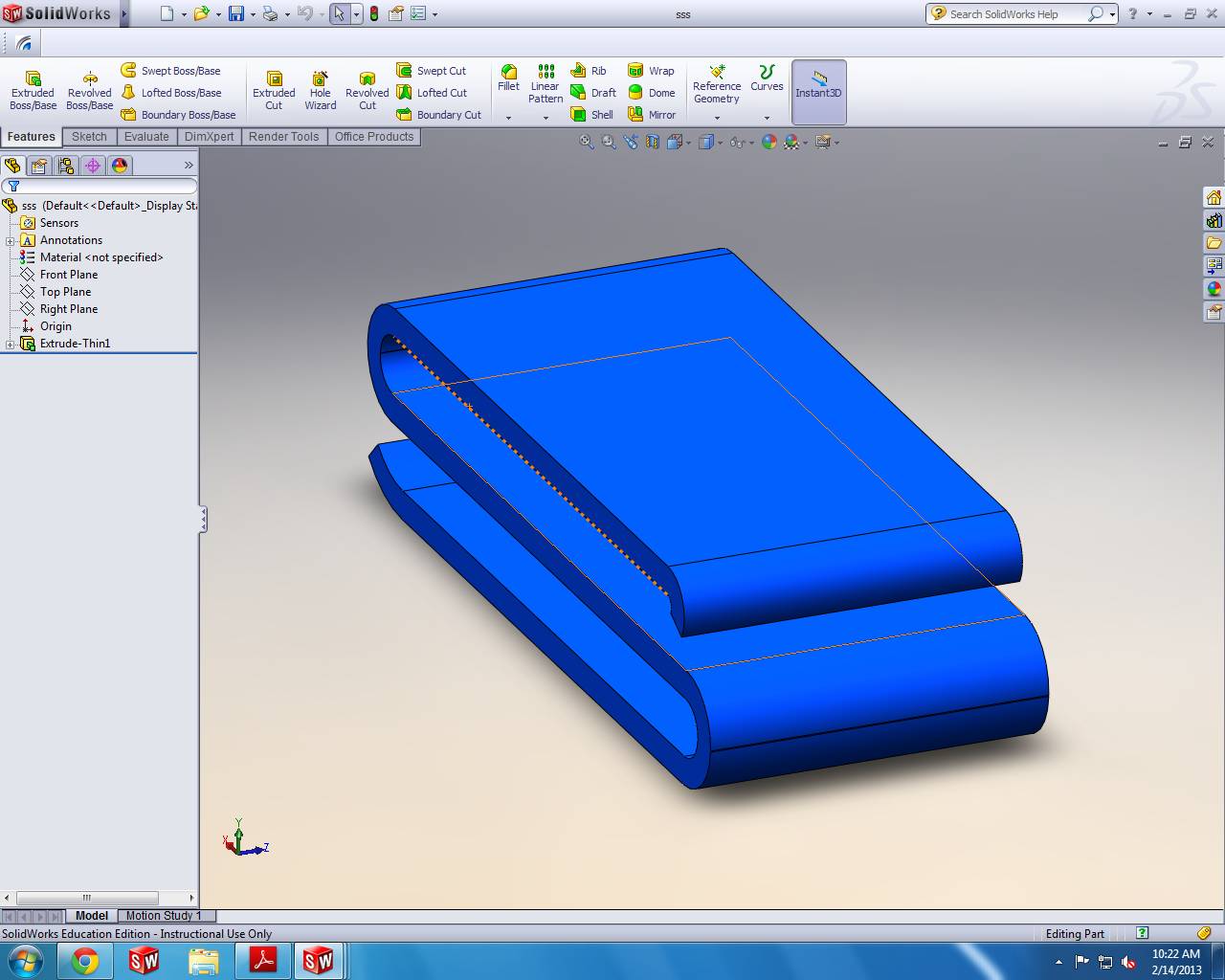The image size is (1225, 980).
Task: Choose the Boundary Cut feature
Action: point(439,115)
